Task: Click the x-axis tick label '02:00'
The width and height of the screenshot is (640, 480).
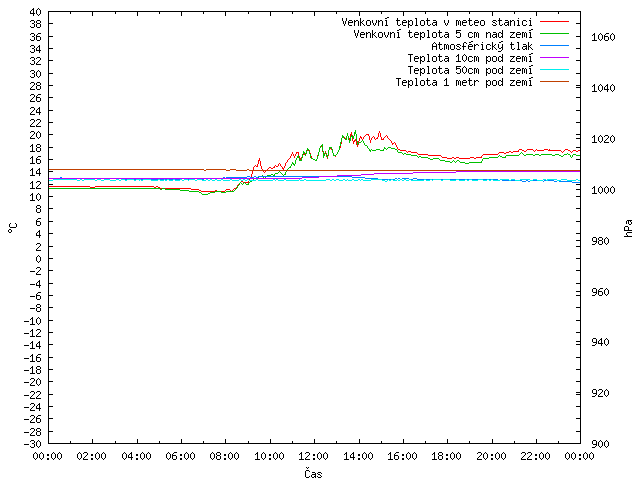Action: [x=91, y=456]
